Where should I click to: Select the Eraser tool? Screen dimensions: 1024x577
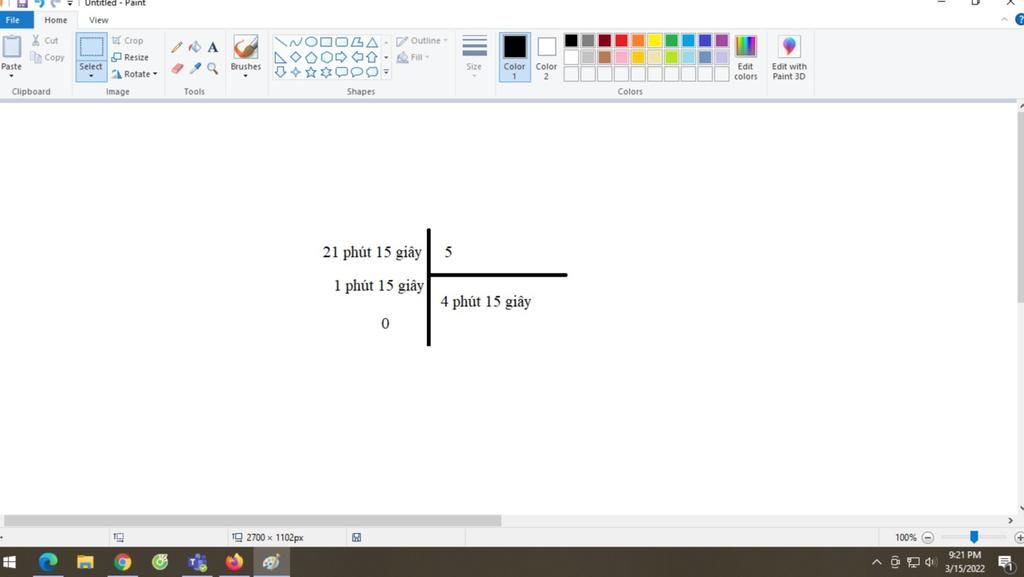click(176, 68)
